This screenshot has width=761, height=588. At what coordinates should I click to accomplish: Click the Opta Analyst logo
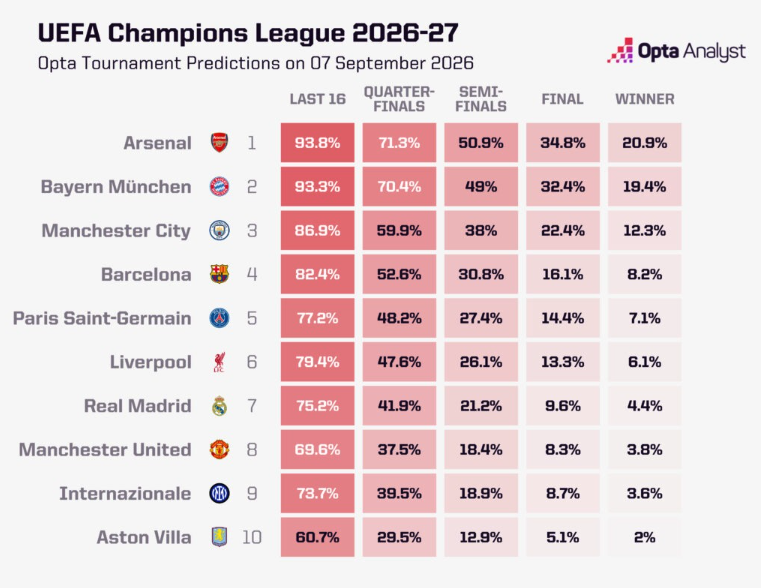pos(676,50)
